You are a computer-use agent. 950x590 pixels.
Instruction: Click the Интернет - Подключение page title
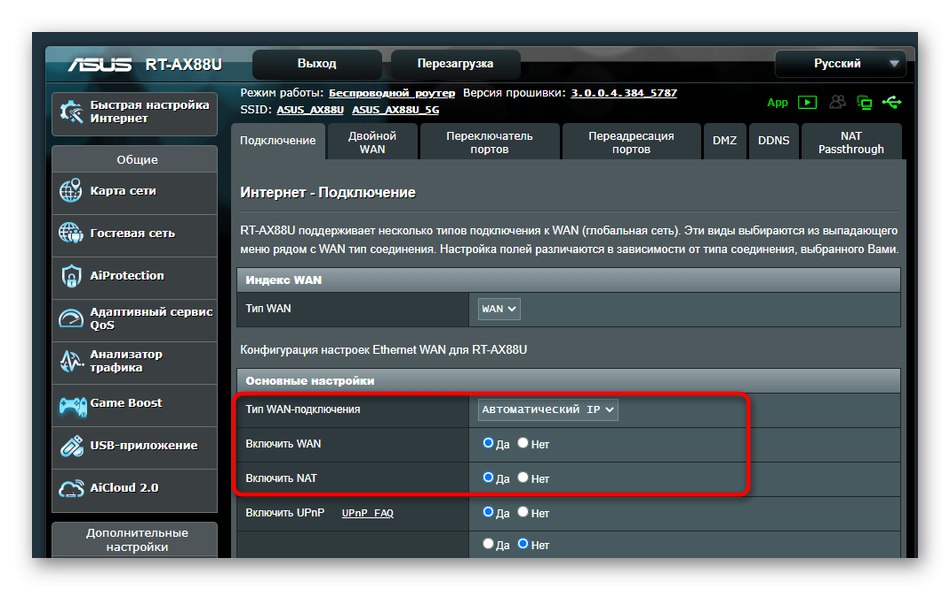pyautogui.click(x=328, y=193)
